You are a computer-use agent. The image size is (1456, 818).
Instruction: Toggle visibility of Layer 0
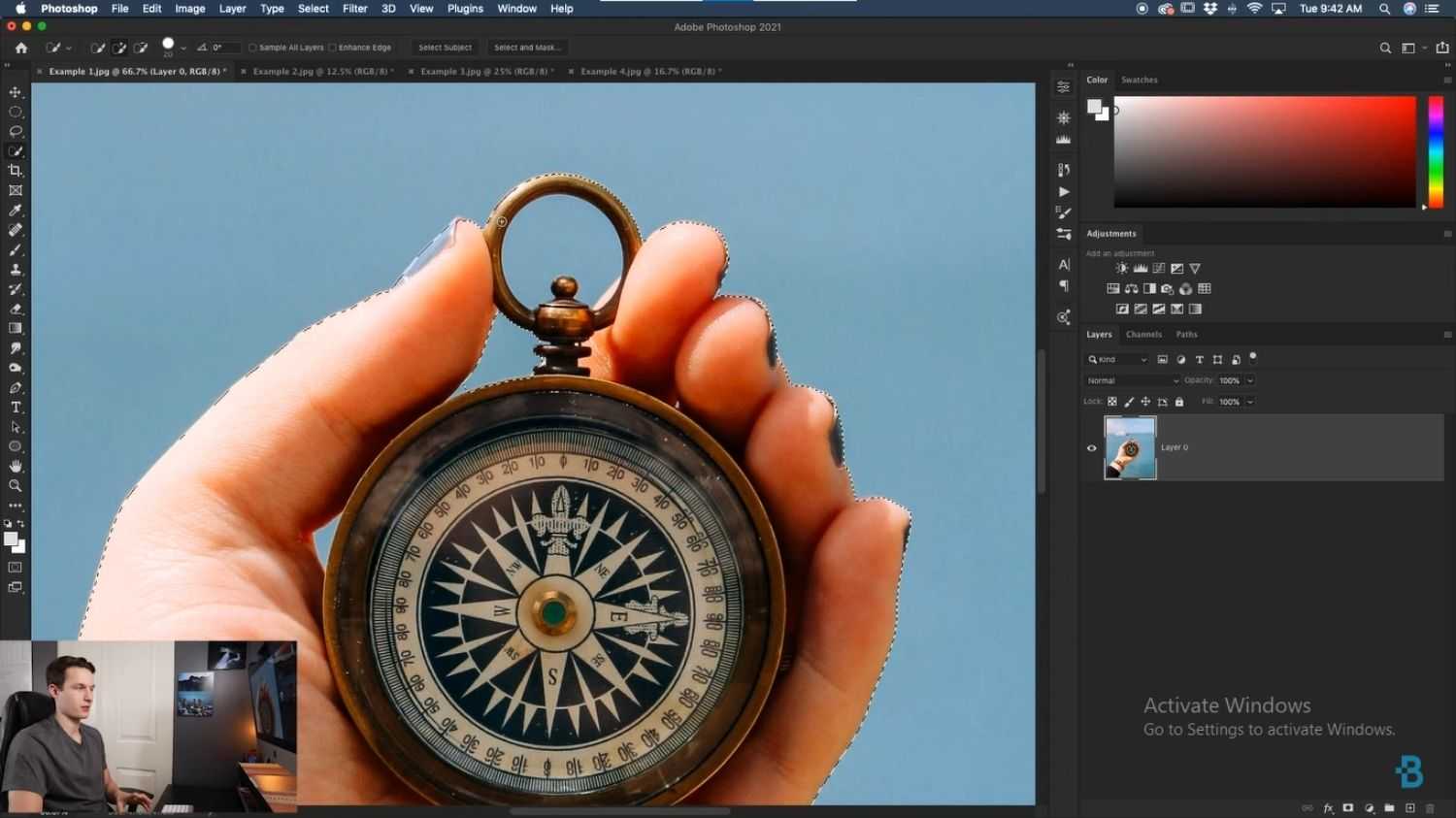click(1091, 447)
